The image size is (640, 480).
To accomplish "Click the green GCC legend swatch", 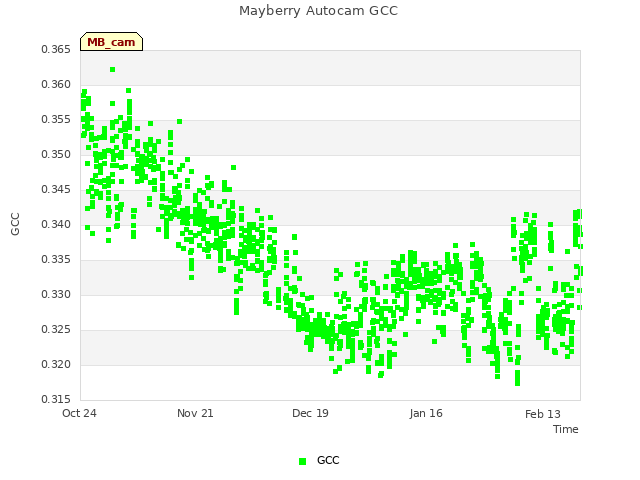I will tap(302, 461).
